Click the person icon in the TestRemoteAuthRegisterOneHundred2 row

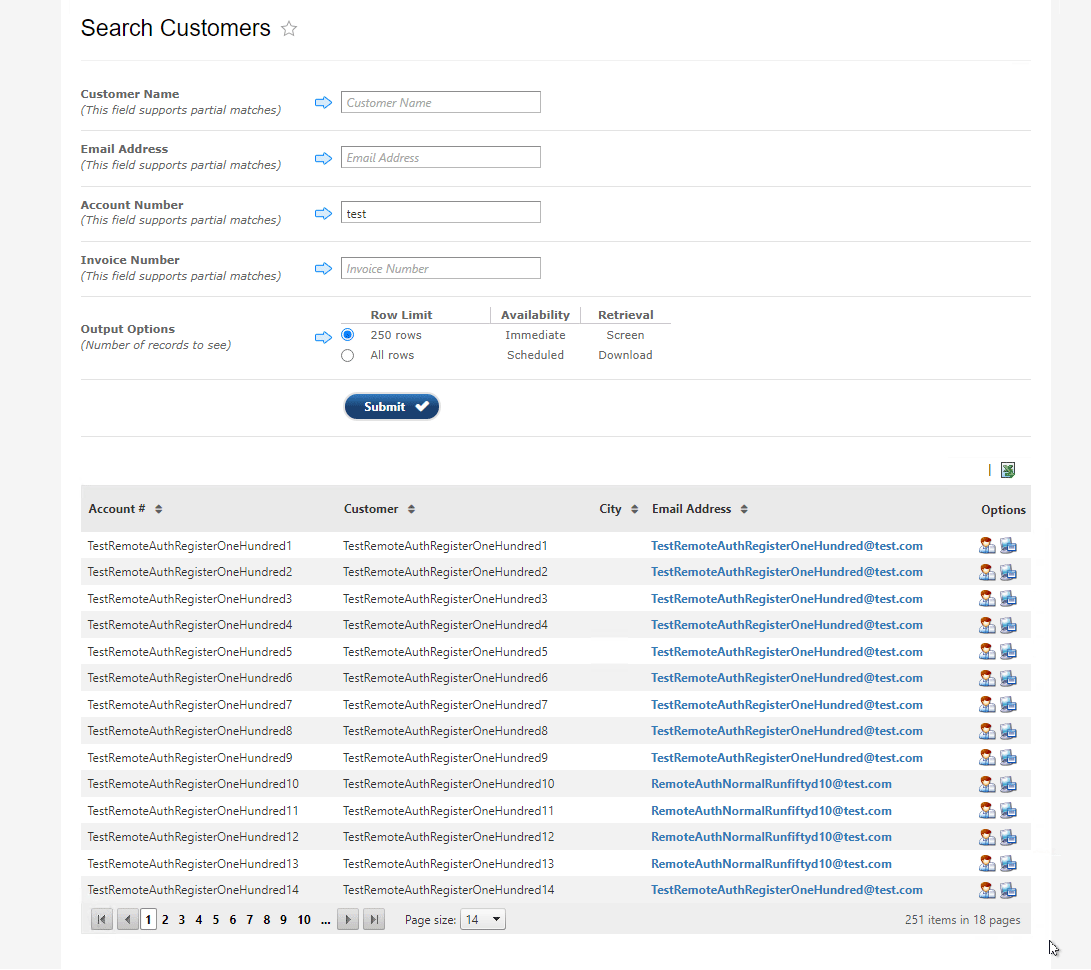[x=987, y=572]
